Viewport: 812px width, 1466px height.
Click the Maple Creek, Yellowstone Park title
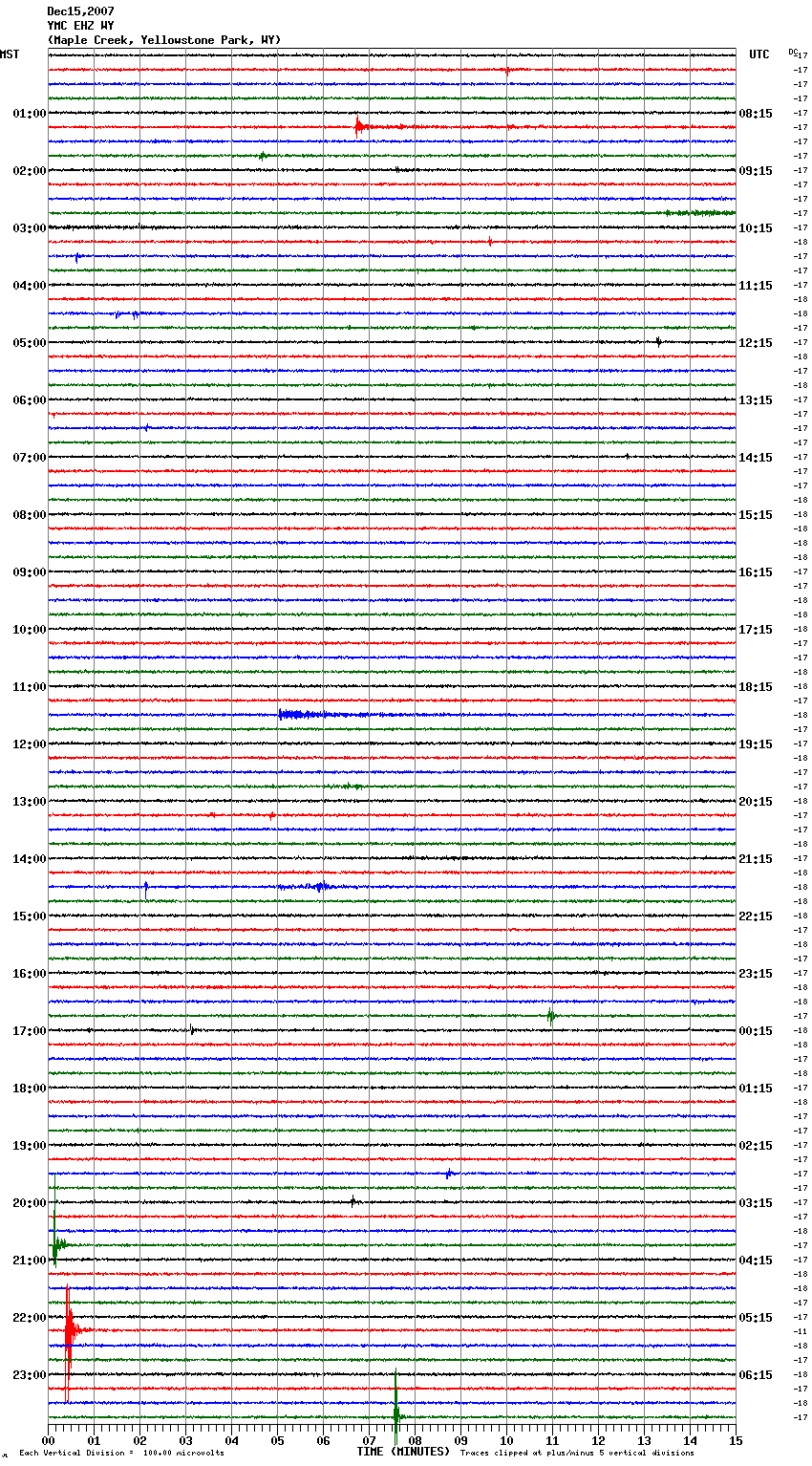pyautogui.click(x=164, y=40)
